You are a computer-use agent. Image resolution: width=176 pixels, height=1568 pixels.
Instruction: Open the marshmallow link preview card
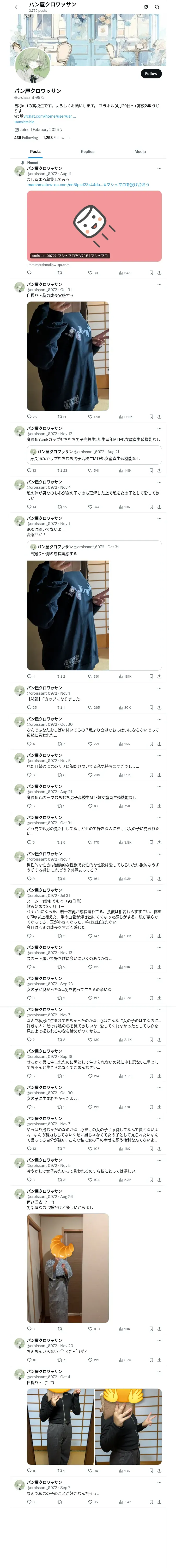[x=94, y=226]
